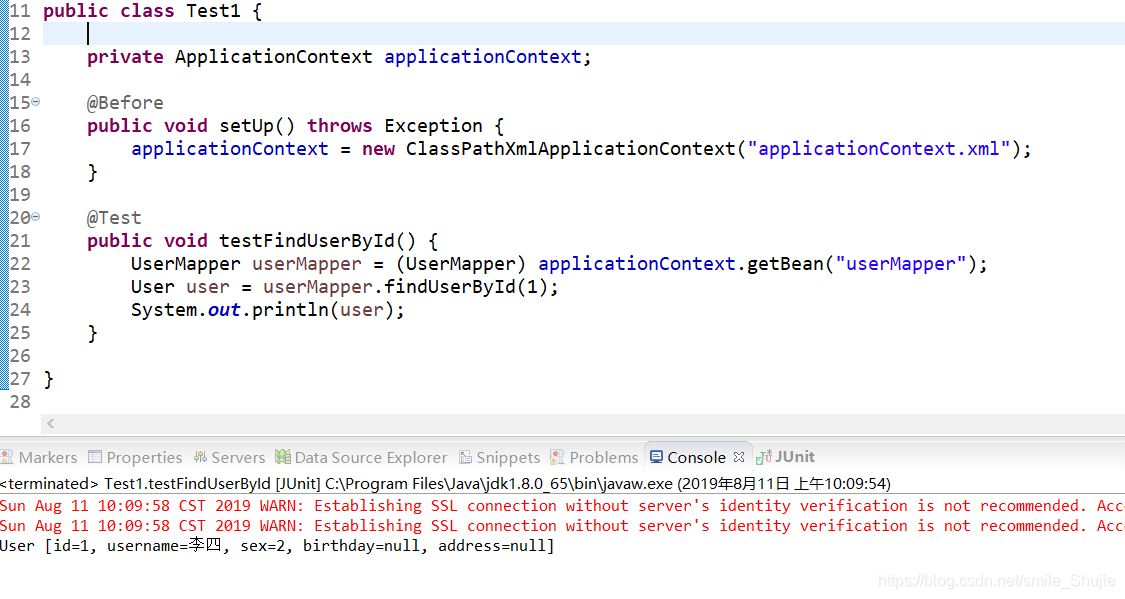Click findUserById(1) call on line 23
Screen dimensions: 1125x599
coord(466,287)
